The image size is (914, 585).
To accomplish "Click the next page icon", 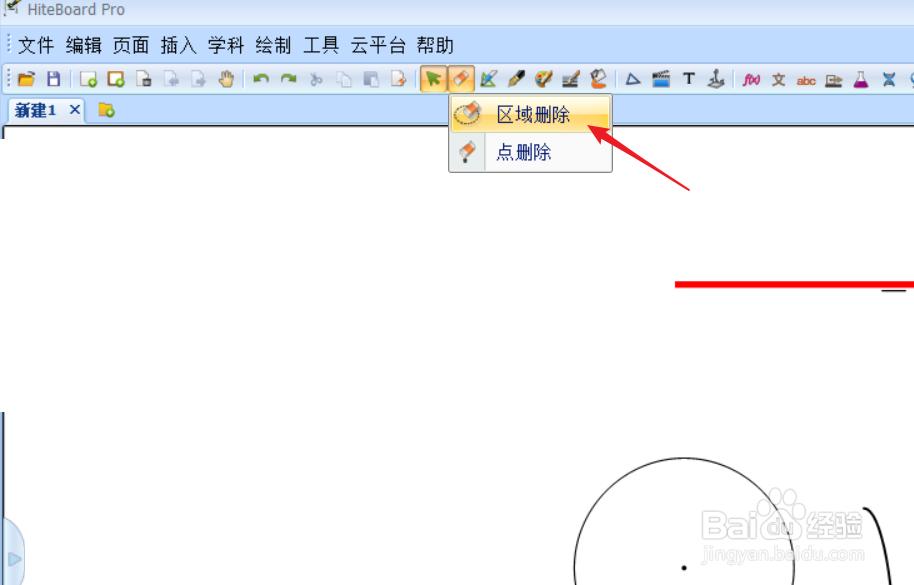I will click(x=199, y=79).
